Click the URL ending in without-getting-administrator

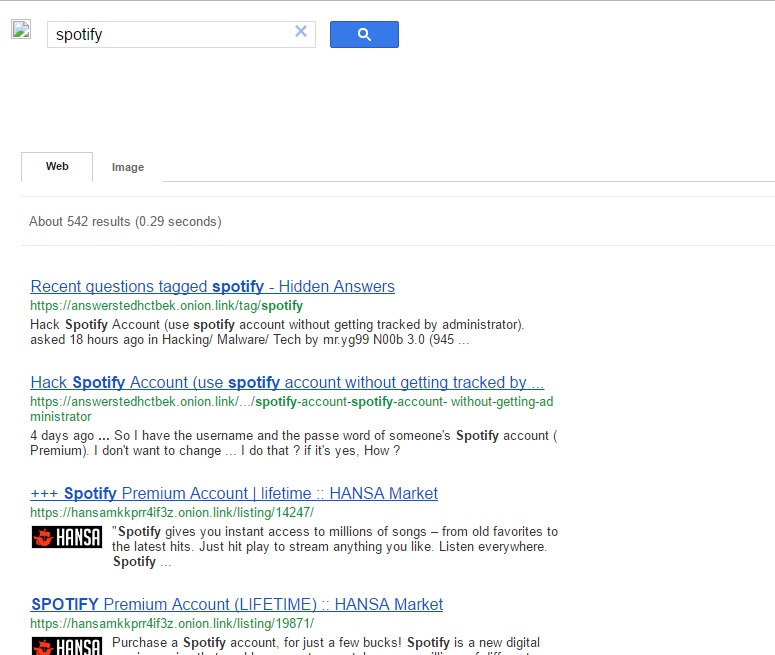pos(292,409)
